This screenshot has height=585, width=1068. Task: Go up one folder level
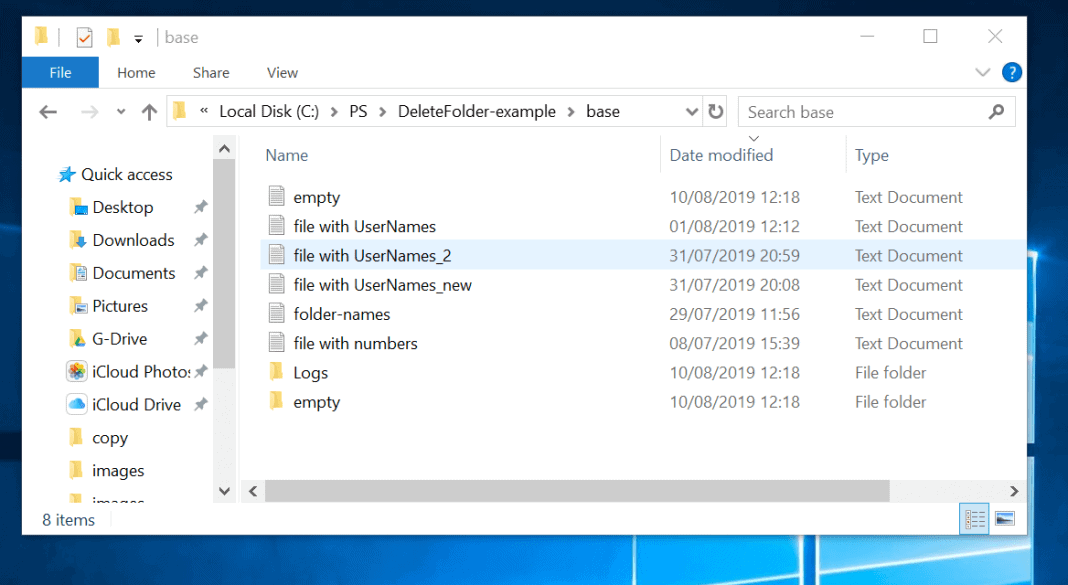(149, 112)
